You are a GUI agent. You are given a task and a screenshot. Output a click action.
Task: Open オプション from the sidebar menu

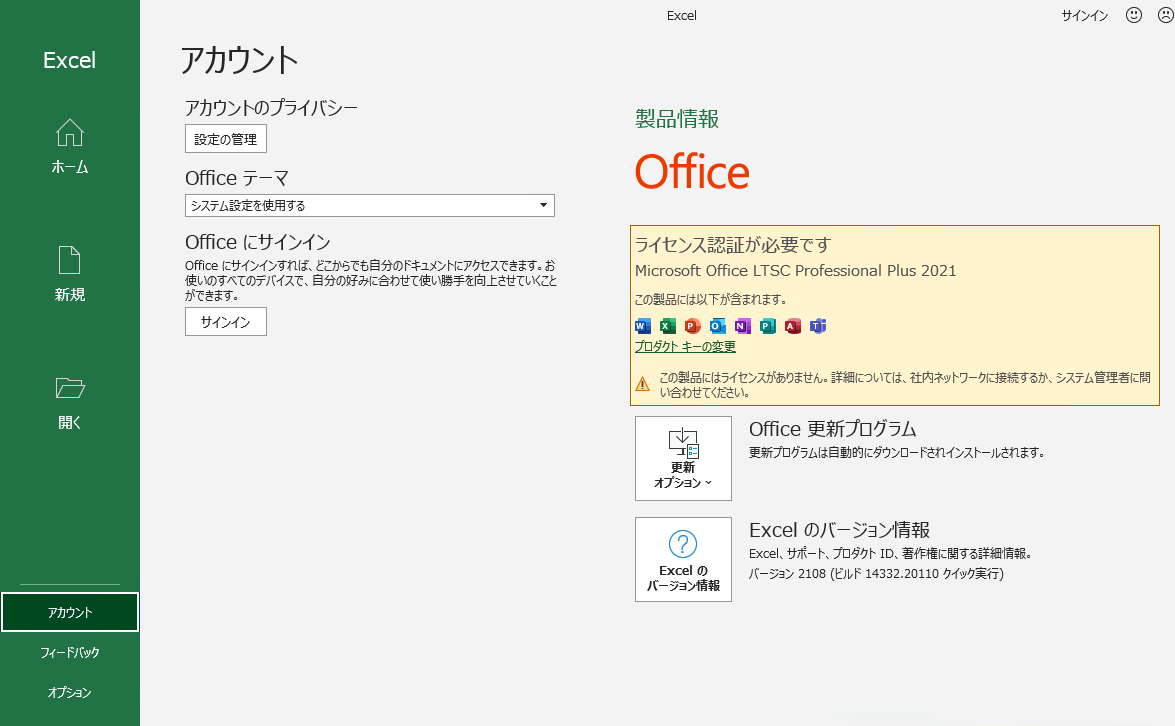coord(69,691)
